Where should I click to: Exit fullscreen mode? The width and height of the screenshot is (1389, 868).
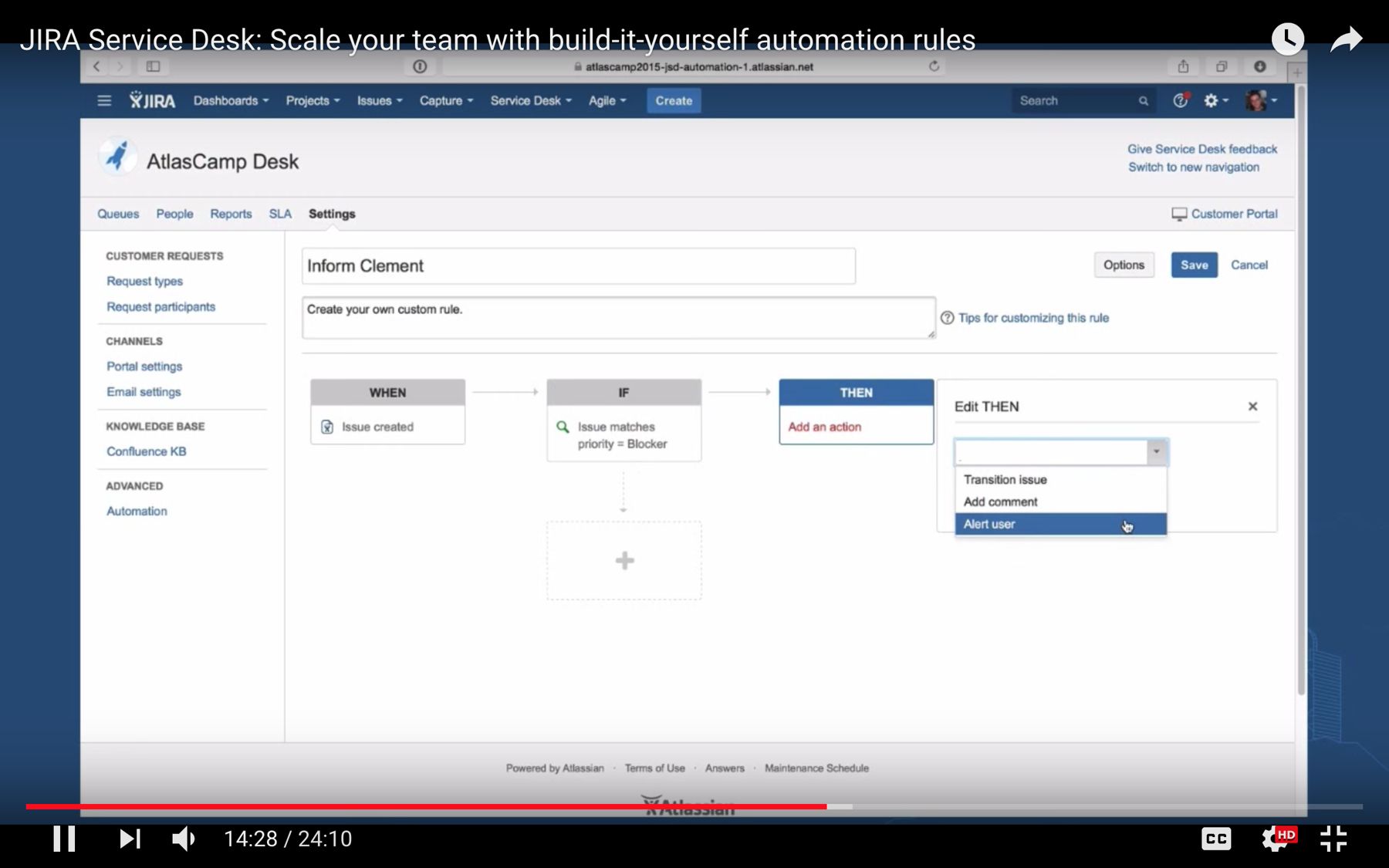(x=1333, y=839)
